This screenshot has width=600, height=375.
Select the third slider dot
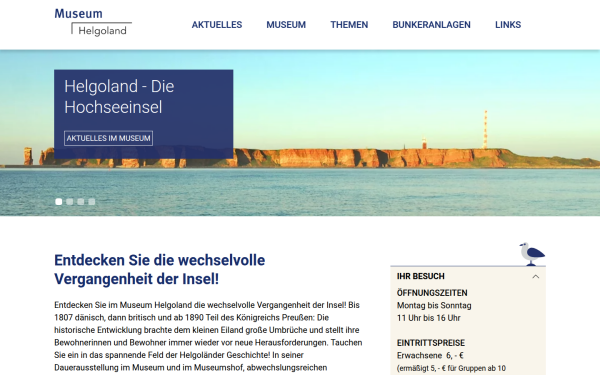tap(81, 202)
